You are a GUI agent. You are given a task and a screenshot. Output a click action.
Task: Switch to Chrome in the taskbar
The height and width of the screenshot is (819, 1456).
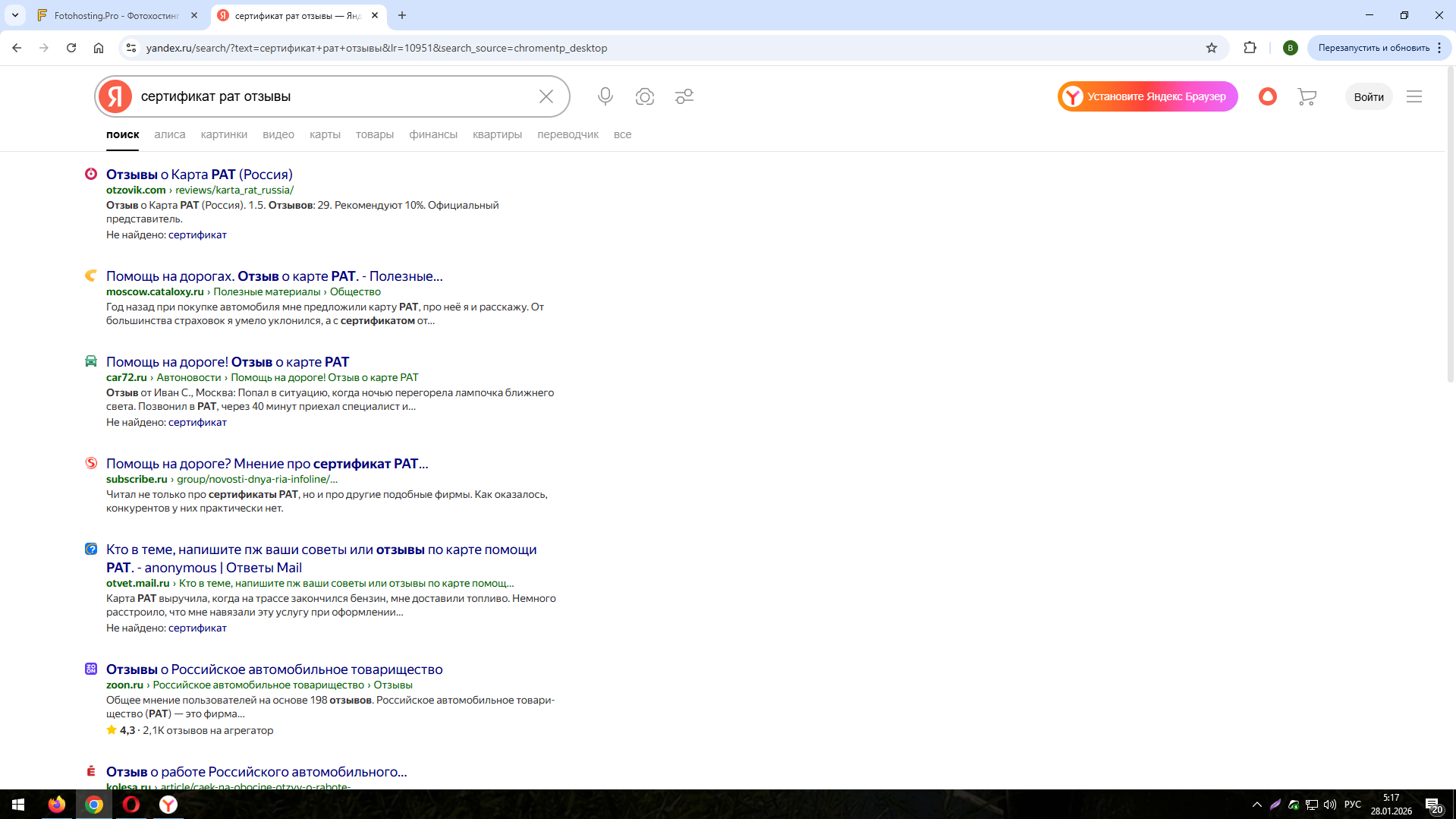(x=94, y=805)
